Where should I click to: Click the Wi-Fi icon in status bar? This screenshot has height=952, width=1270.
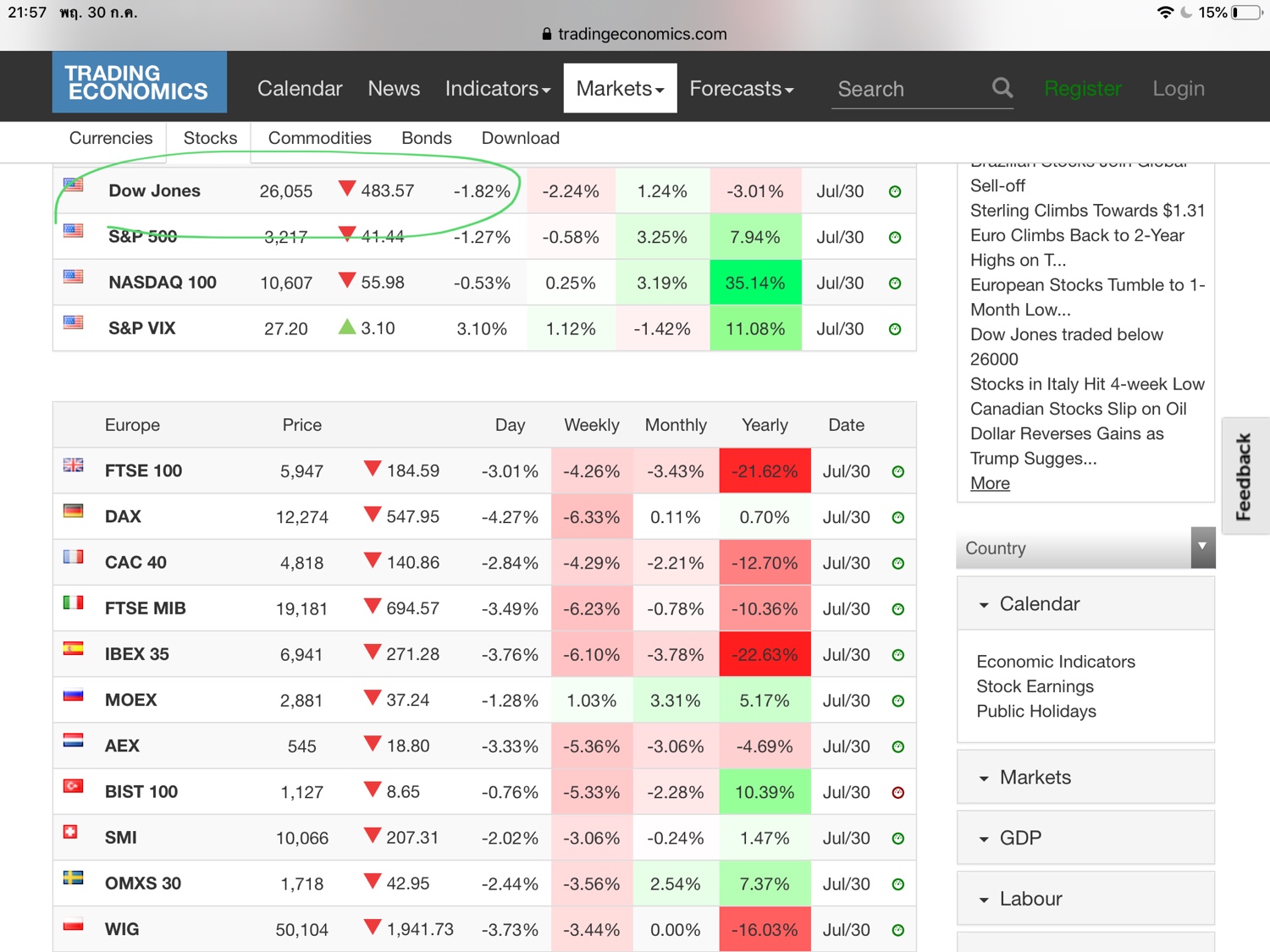[1166, 13]
